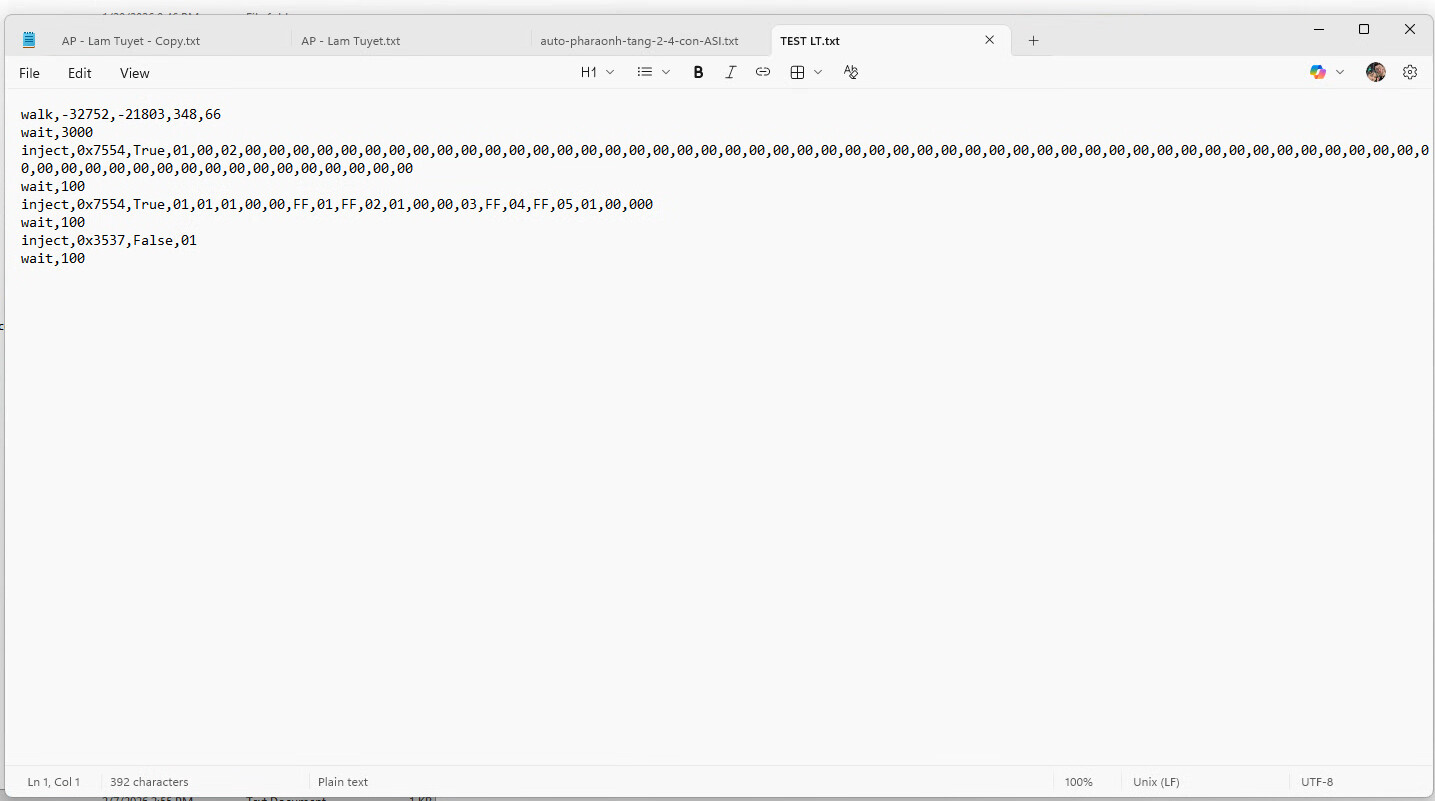Close the TEST LT.txt tab

coord(990,40)
